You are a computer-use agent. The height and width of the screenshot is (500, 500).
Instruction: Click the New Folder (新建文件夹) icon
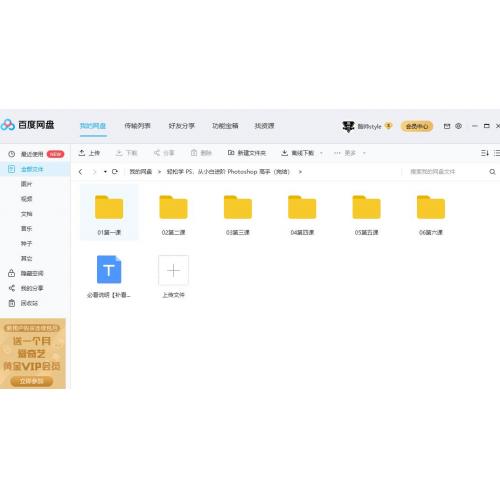pos(231,153)
